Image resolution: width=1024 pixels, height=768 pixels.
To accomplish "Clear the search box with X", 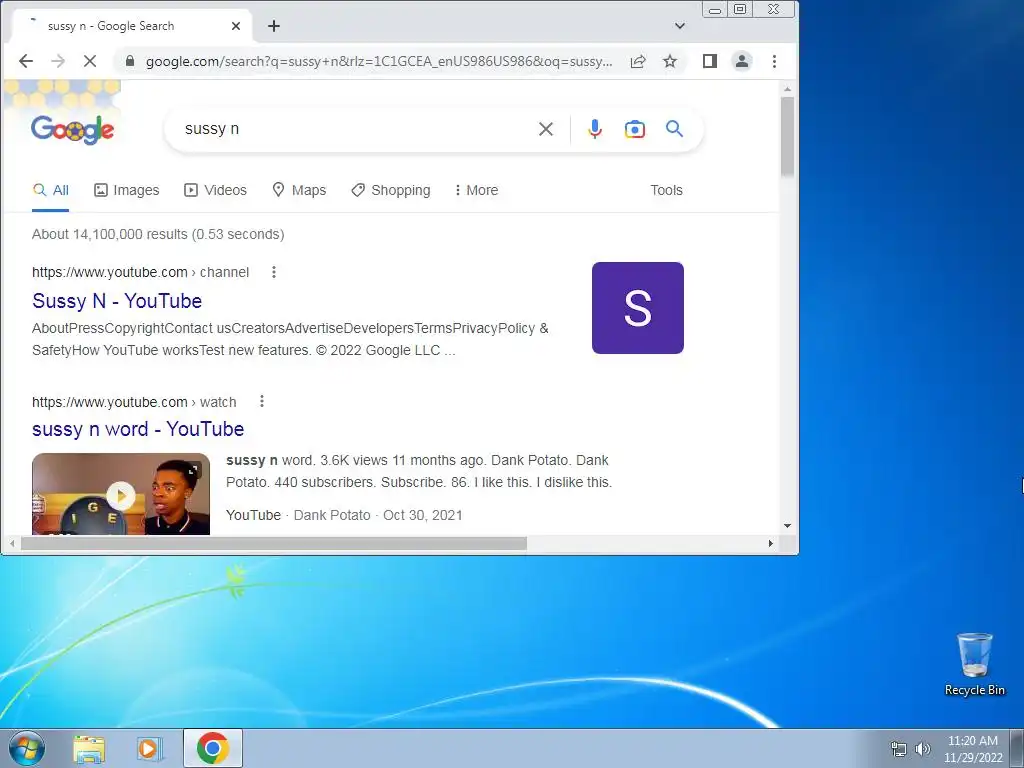I will [x=546, y=129].
